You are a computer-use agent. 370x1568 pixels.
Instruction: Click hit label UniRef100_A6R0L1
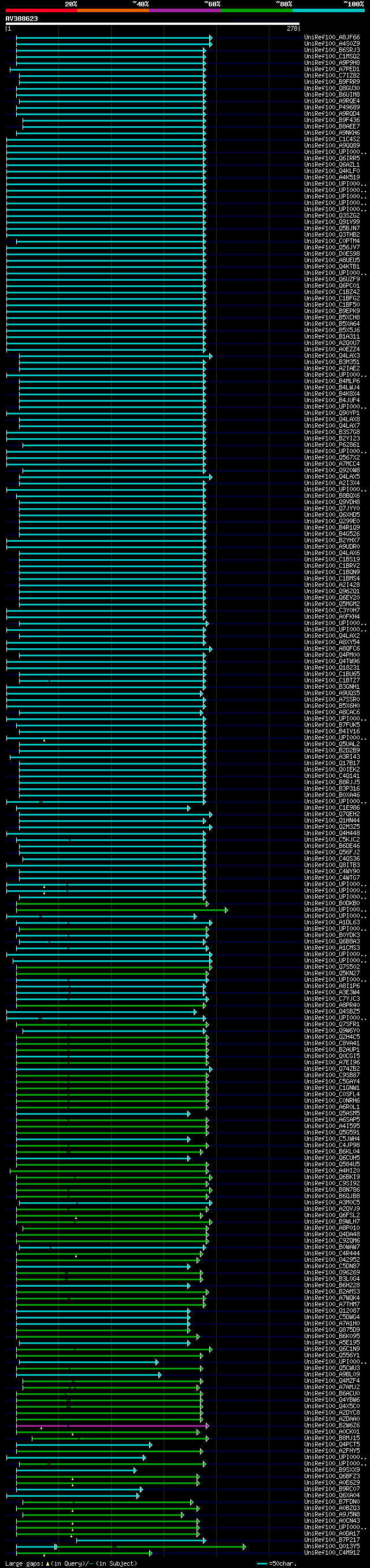[332, 1107]
